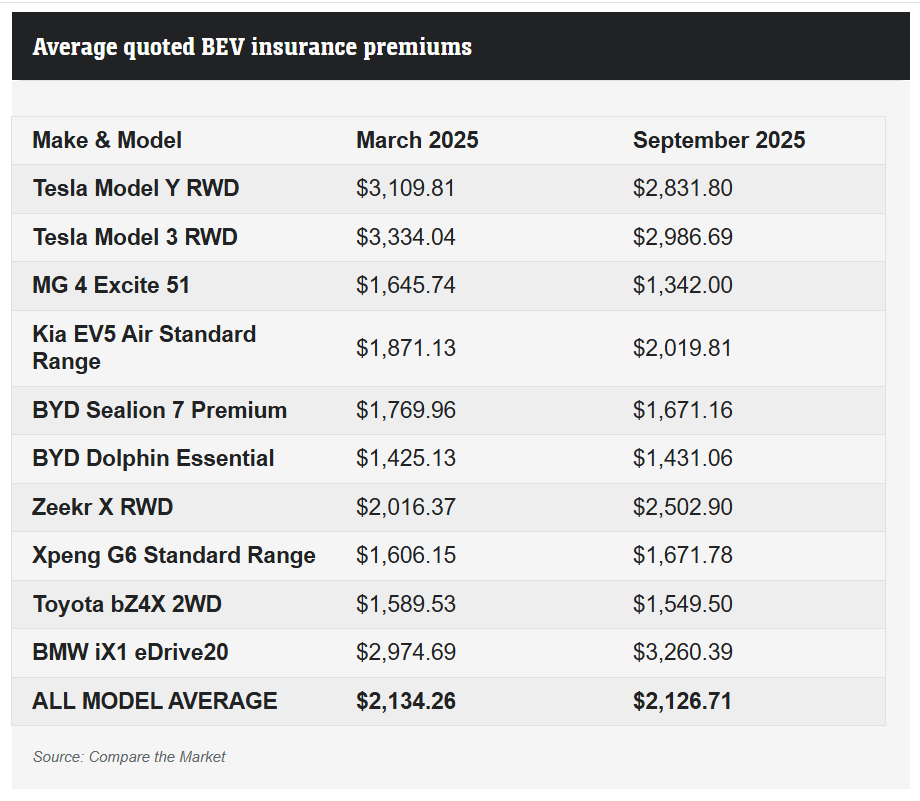Click the 'ALL MODEL AVERAGE' row label
The image size is (920, 801).
click(x=154, y=701)
